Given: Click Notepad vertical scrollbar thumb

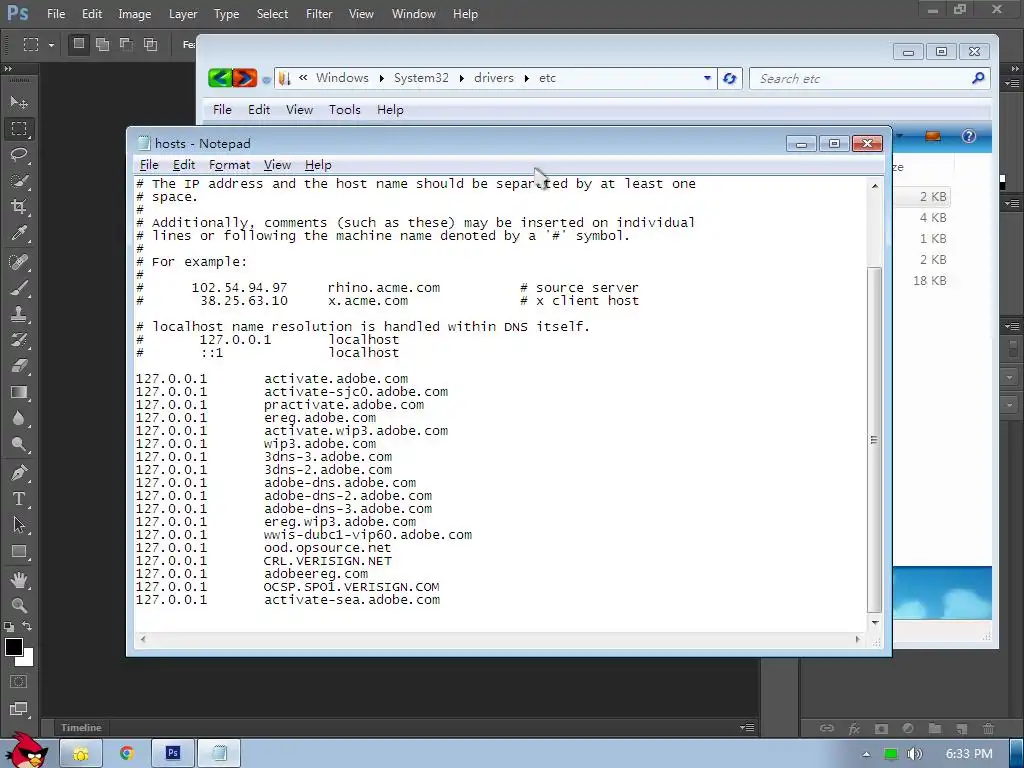Looking at the screenshot, I should [x=874, y=440].
